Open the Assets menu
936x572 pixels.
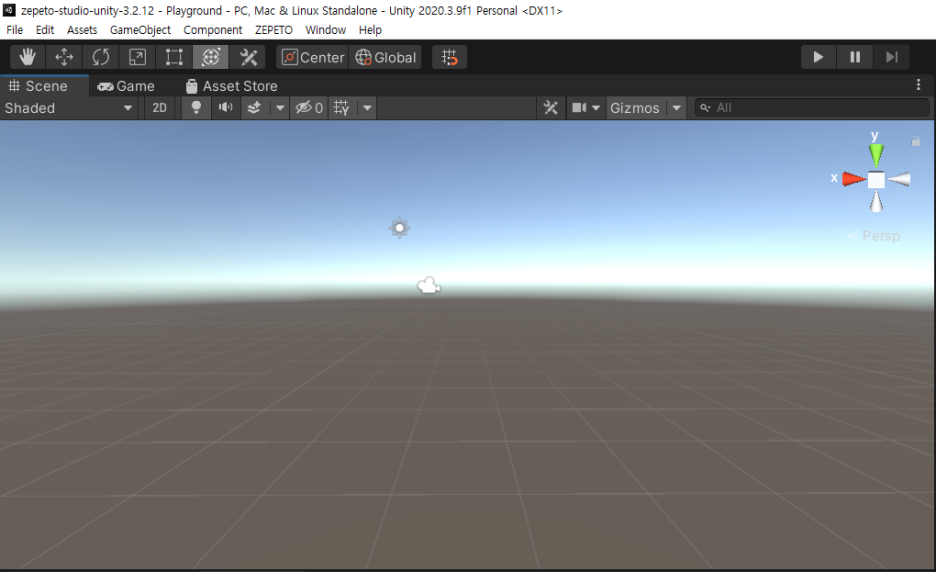point(82,30)
